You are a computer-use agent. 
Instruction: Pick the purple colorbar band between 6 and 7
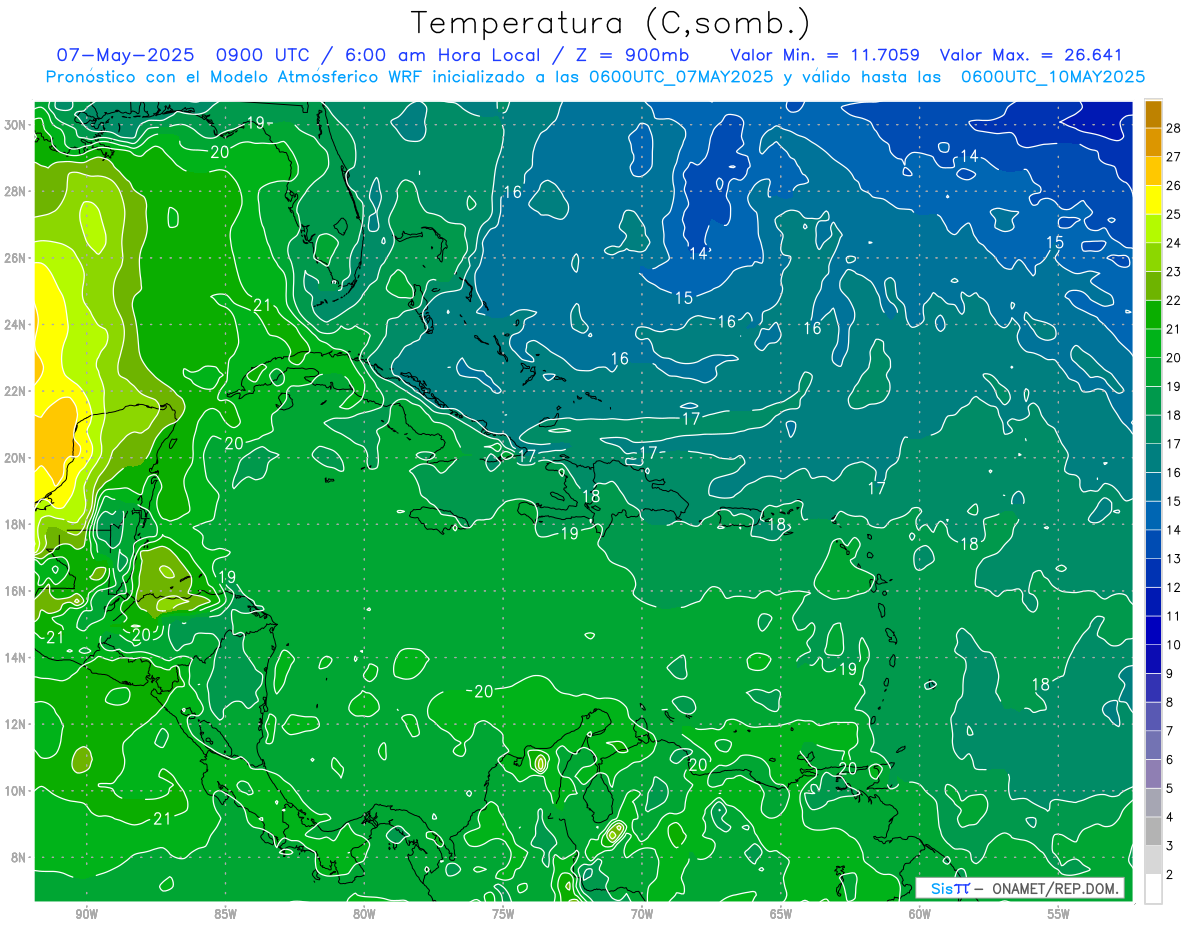(x=1153, y=745)
